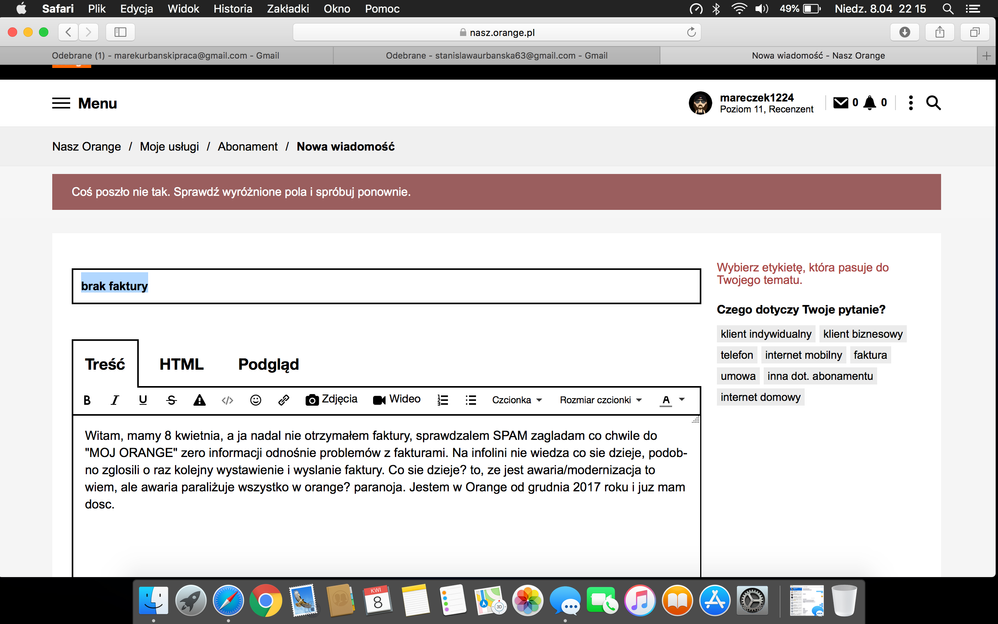This screenshot has width=998, height=624.
Task: Select internet mobilny label
Action: [x=803, y=355]
